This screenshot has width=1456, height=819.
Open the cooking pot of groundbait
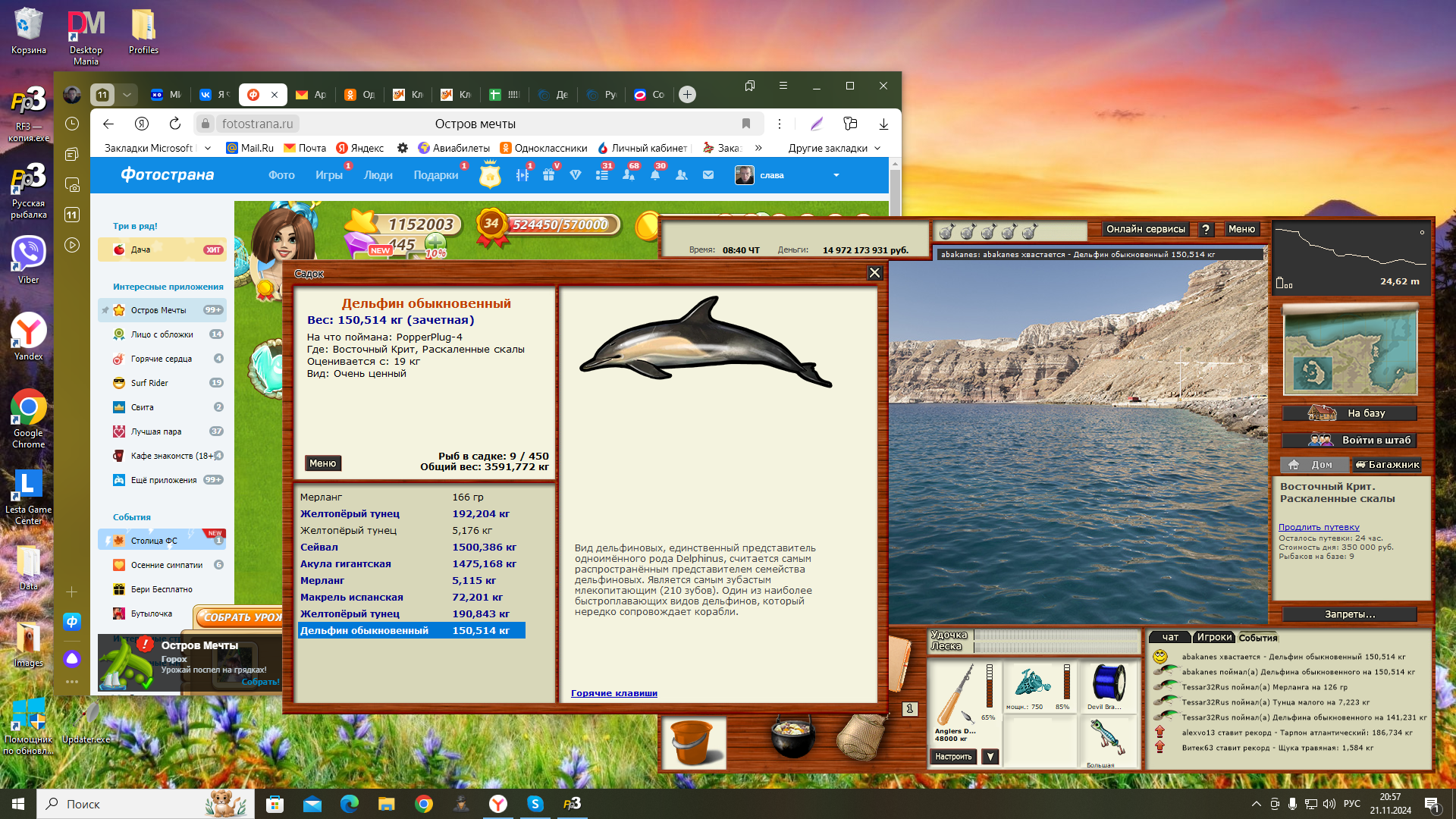(792, 737)
